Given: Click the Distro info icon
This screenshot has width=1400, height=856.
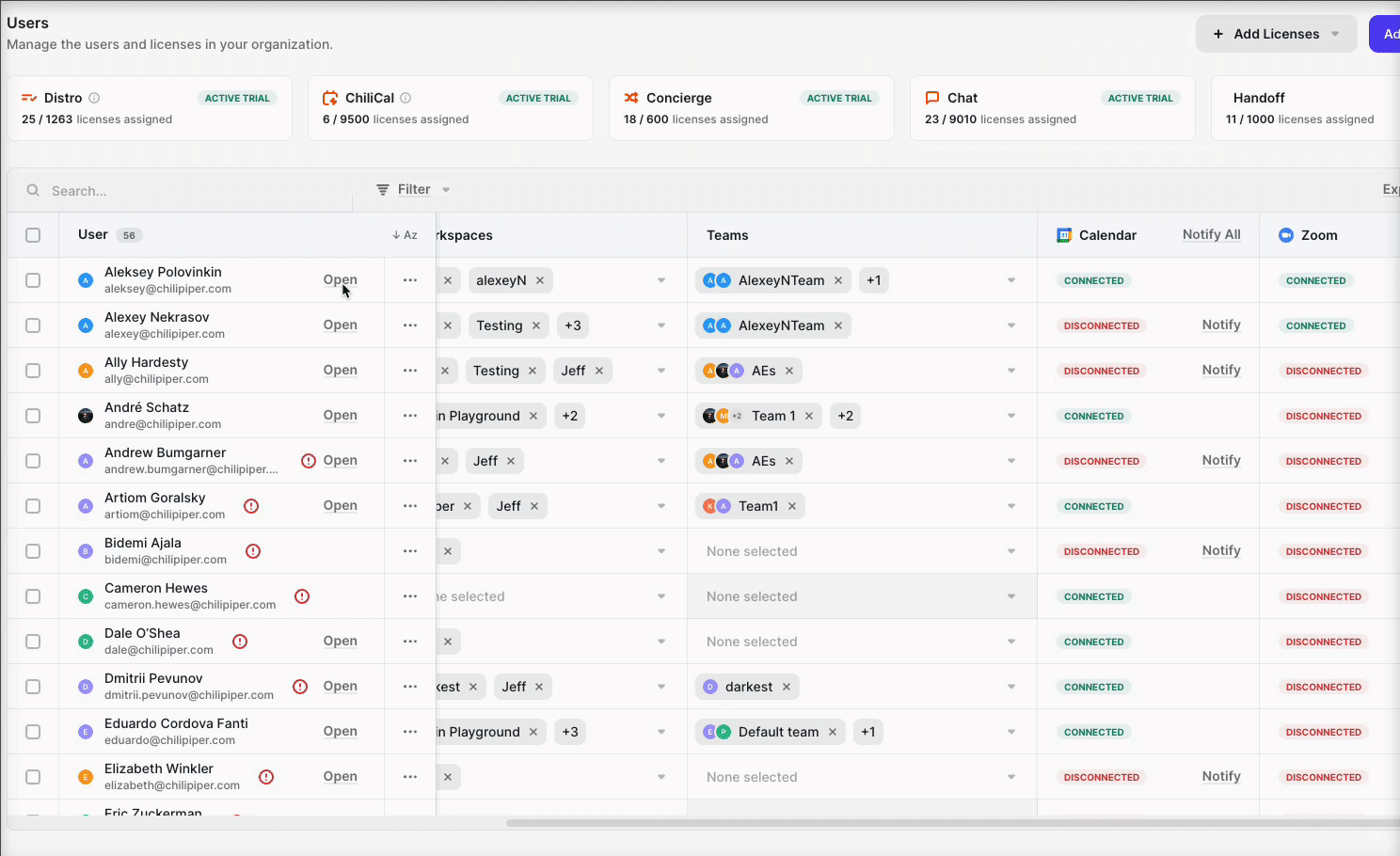Looking at the screenshot, I should coord(94,98).
